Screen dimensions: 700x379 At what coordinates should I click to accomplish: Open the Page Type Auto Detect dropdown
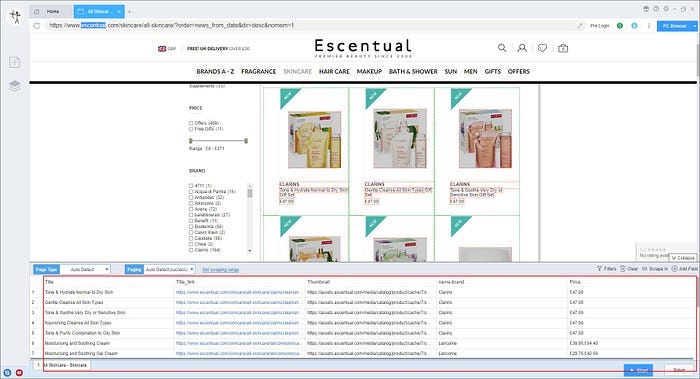(x=85, y=269)
